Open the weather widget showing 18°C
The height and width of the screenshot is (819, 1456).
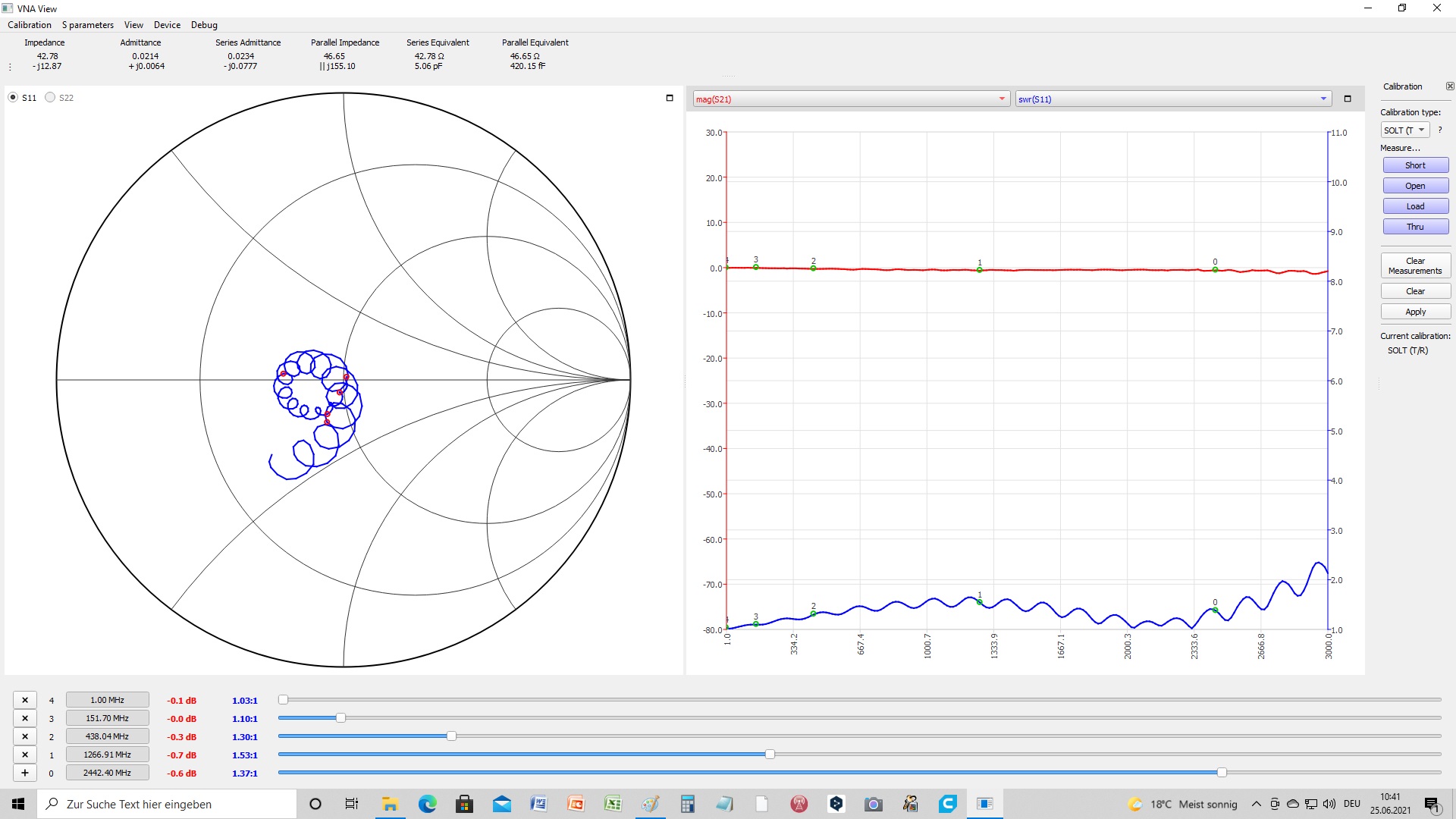[1183, 804]
